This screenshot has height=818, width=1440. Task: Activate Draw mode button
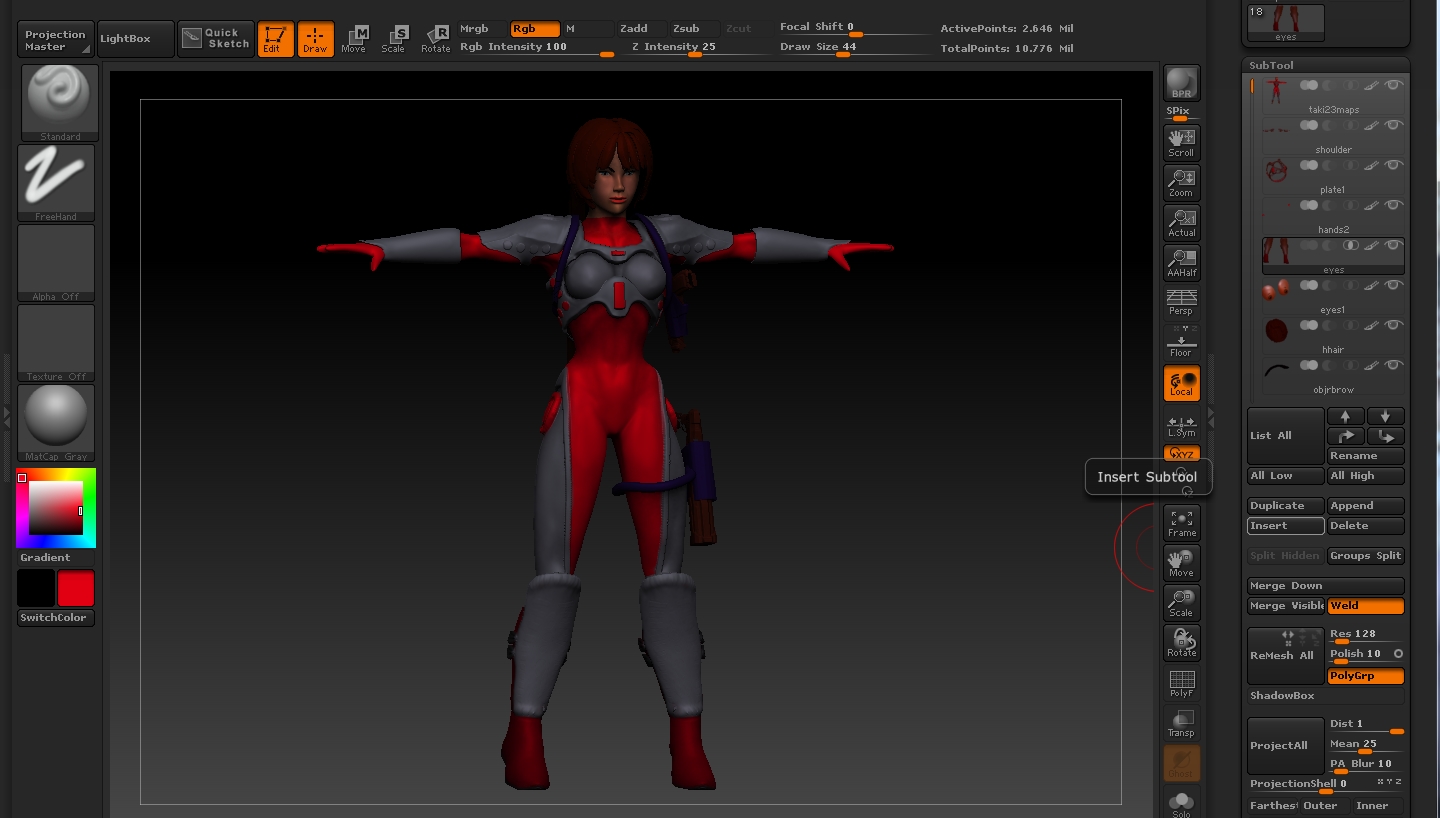point(315,39)
